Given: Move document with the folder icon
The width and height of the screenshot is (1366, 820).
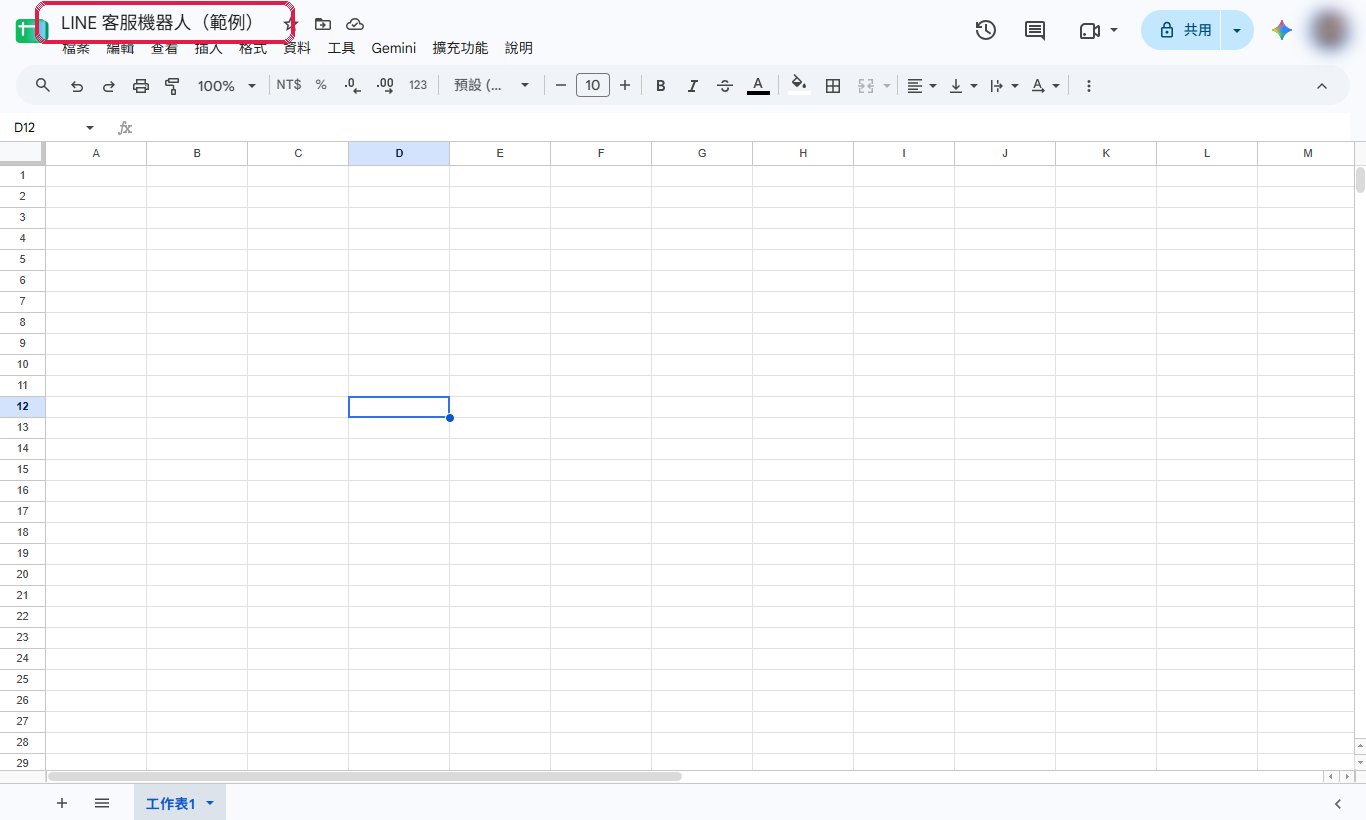Looking at the screenshot, I should pyautogui.click(x=322, y=24).
